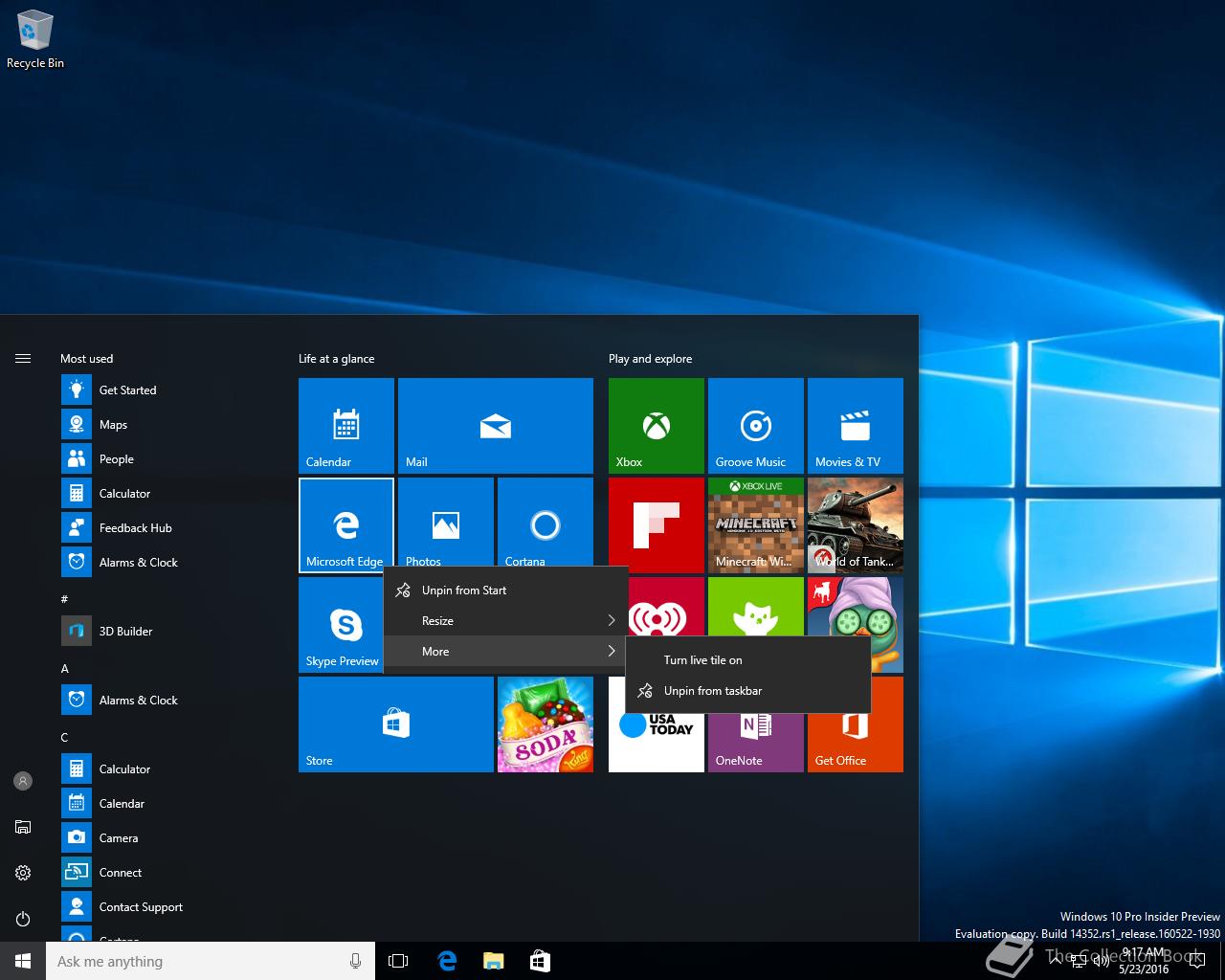Click the More submenu arrow
This screenshot has height=980, width=1225.
612,652
